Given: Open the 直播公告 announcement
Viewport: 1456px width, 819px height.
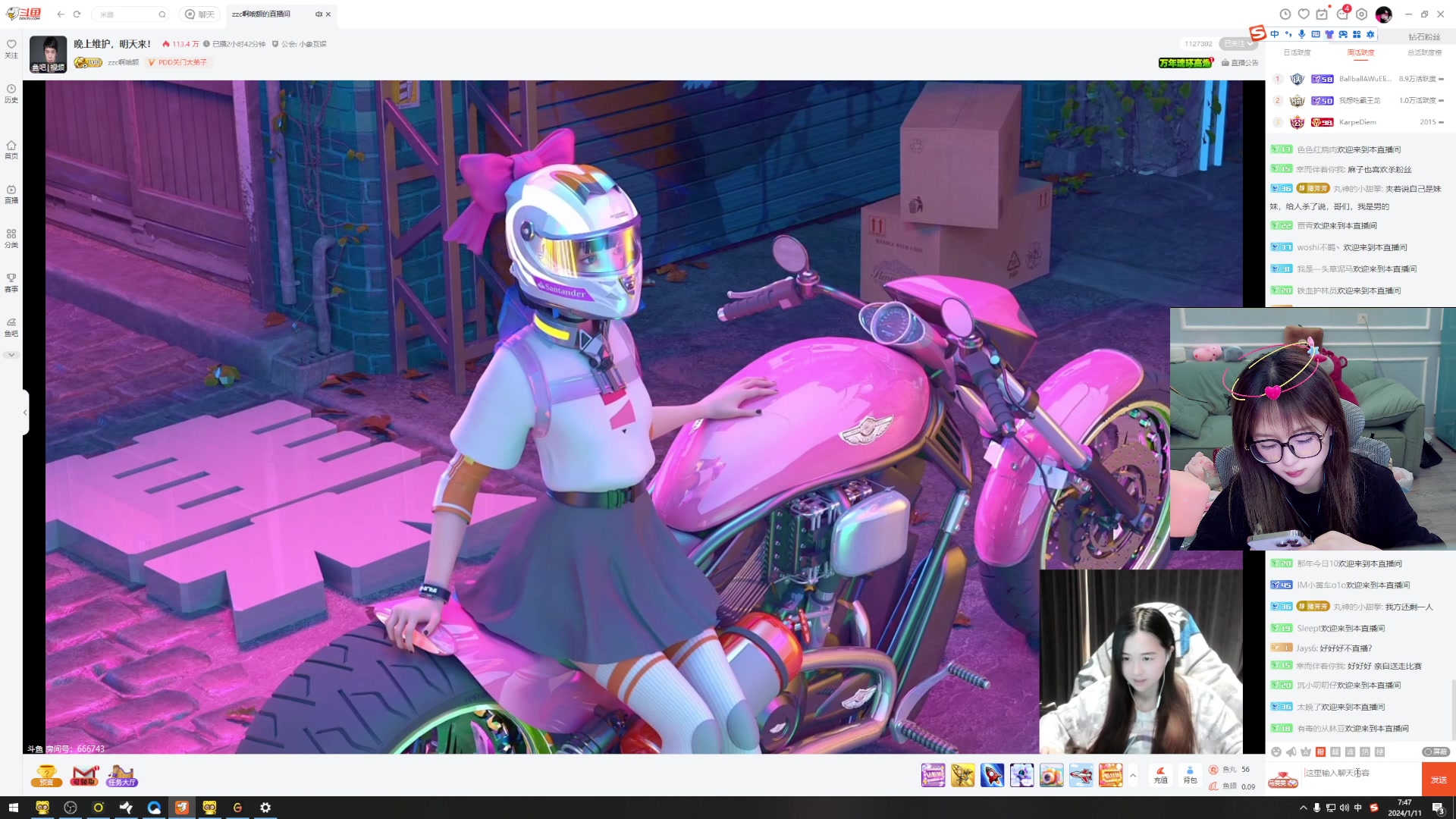Looking at the screenshot, I should [x=1240, y=63].
